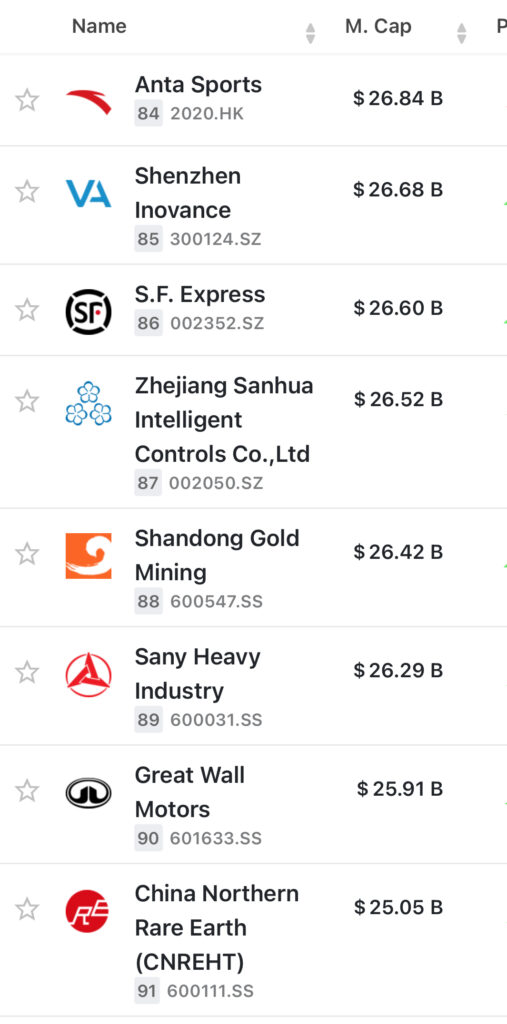
Task: Click the $25.05 B market cap value
Action: coord(399,907)
